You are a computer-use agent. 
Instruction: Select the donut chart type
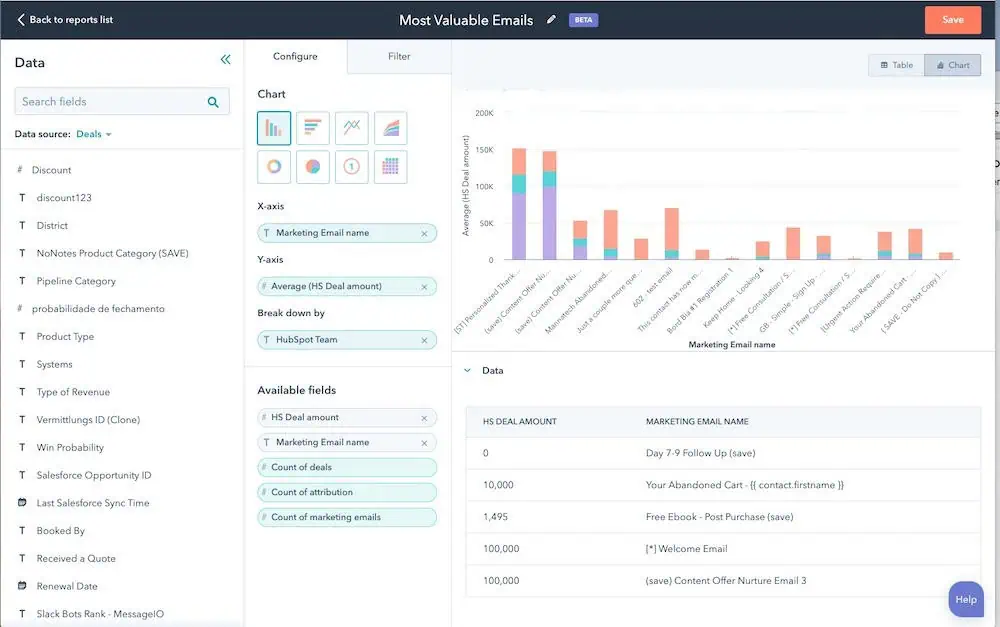click(274, 167)
